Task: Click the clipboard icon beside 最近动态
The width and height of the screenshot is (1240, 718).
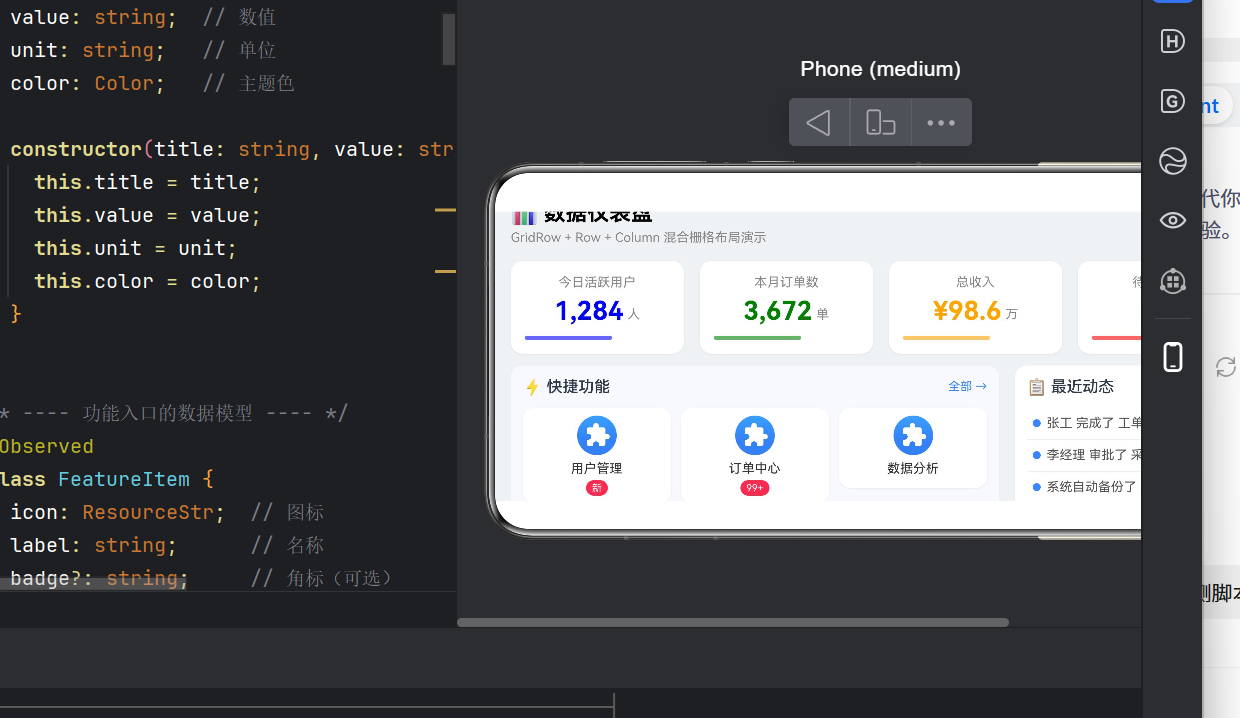Action: [1037, 387]
